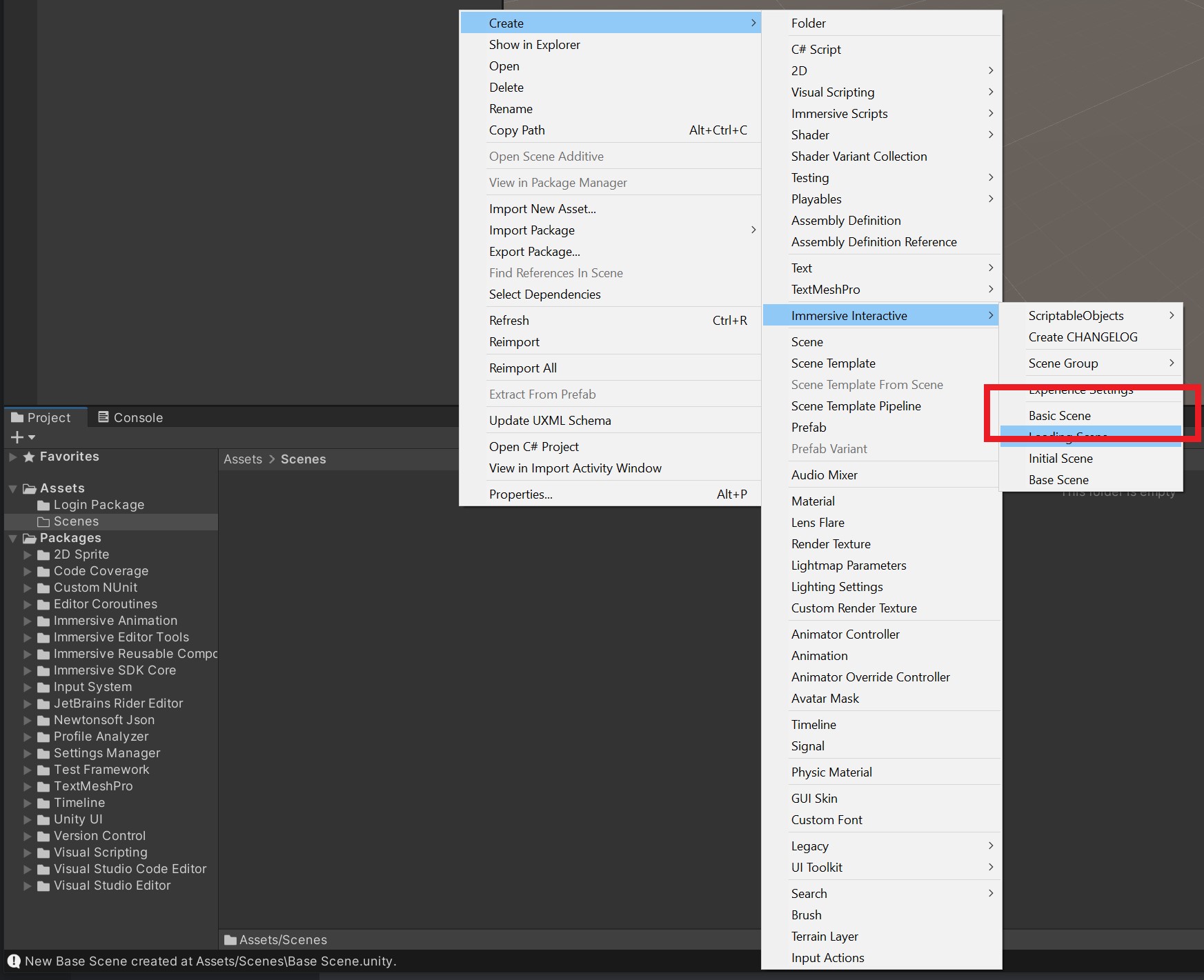Screen dimensions: 1204x980
Task: Select Animator Controller create option
Action: 881,634
